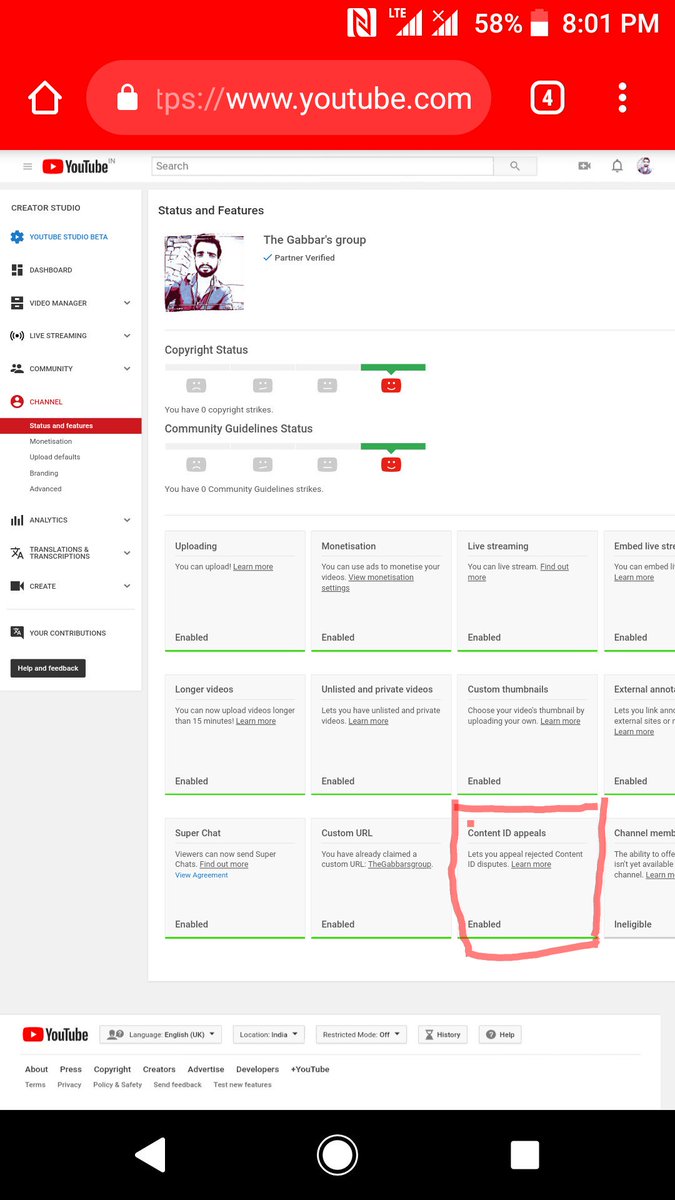
Task: Click the YouTube logo in the header
Action: 77,167
